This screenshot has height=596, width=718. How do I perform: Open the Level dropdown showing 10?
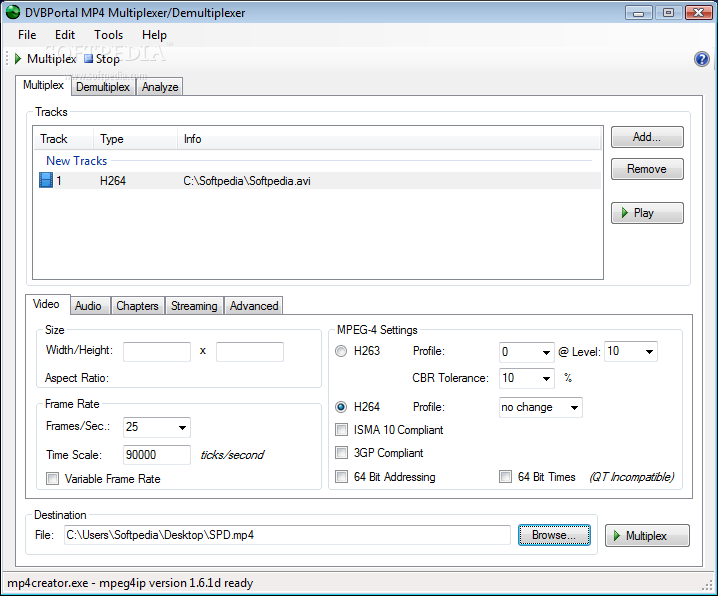point(631,352)
